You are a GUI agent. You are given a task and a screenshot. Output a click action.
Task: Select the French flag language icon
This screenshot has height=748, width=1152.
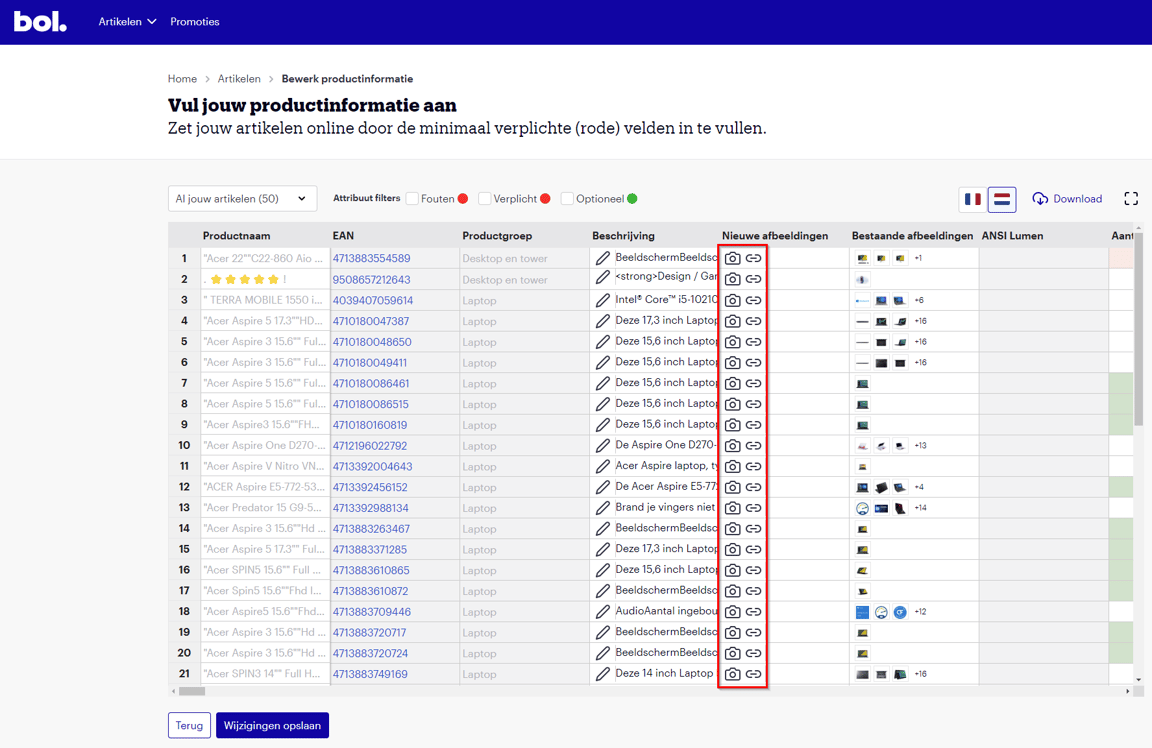(972, 199)
